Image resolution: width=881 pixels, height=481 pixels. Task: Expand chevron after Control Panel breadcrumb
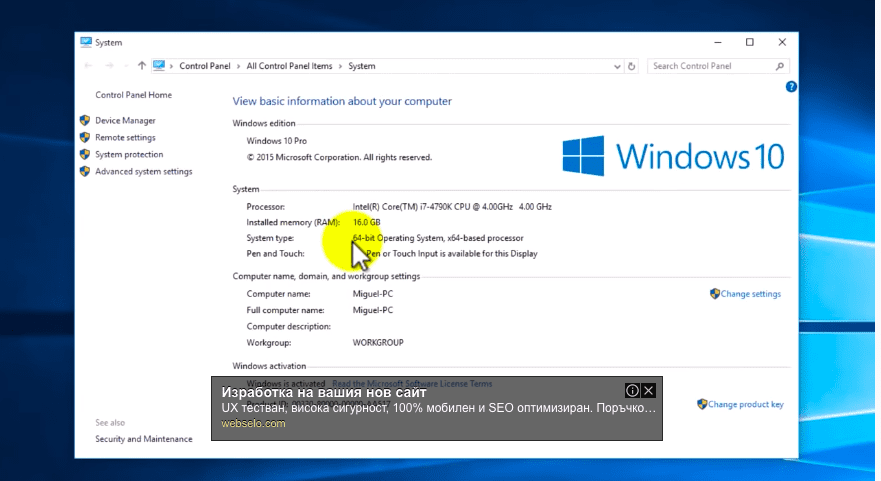(238, 66)
